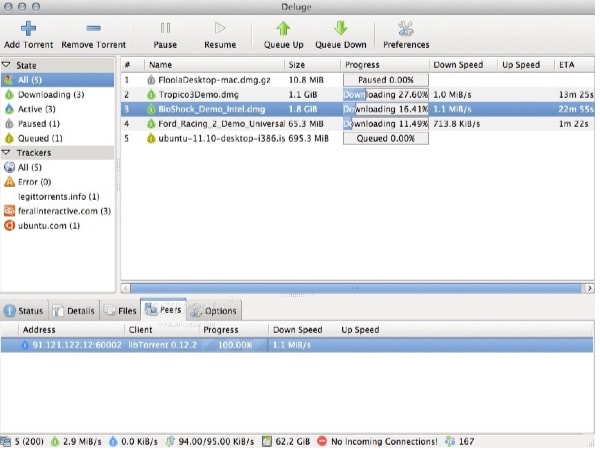Viewport: 600px width, 450px height.
Task: Click the 94.00/95.00 KiB/s protocol traffic status
Action: (210, 442)
